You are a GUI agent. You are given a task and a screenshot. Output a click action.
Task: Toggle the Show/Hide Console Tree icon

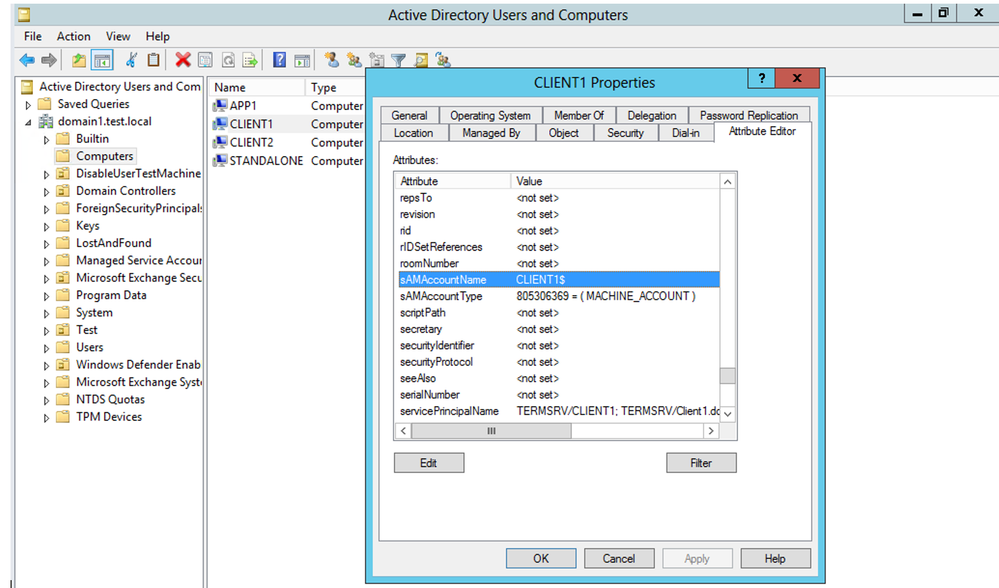tap(103, 60)
